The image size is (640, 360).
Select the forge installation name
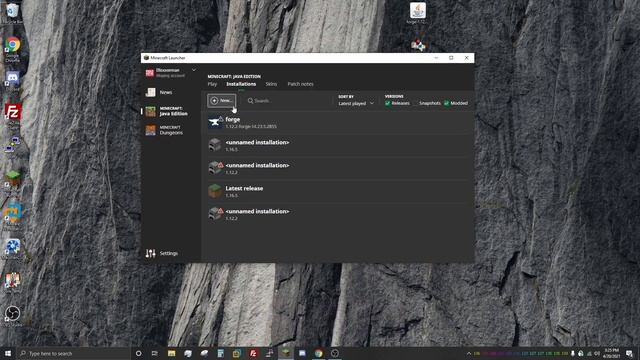coord(233,120)
